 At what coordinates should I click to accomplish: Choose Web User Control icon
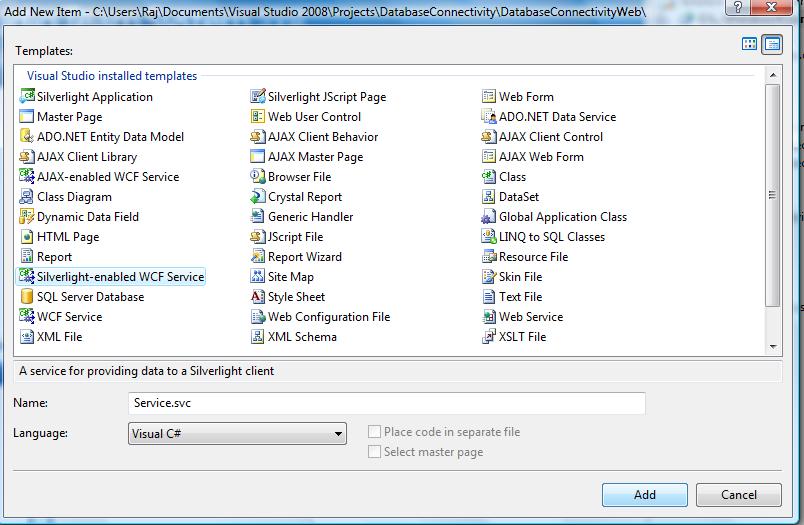click(x=257, y=116)
